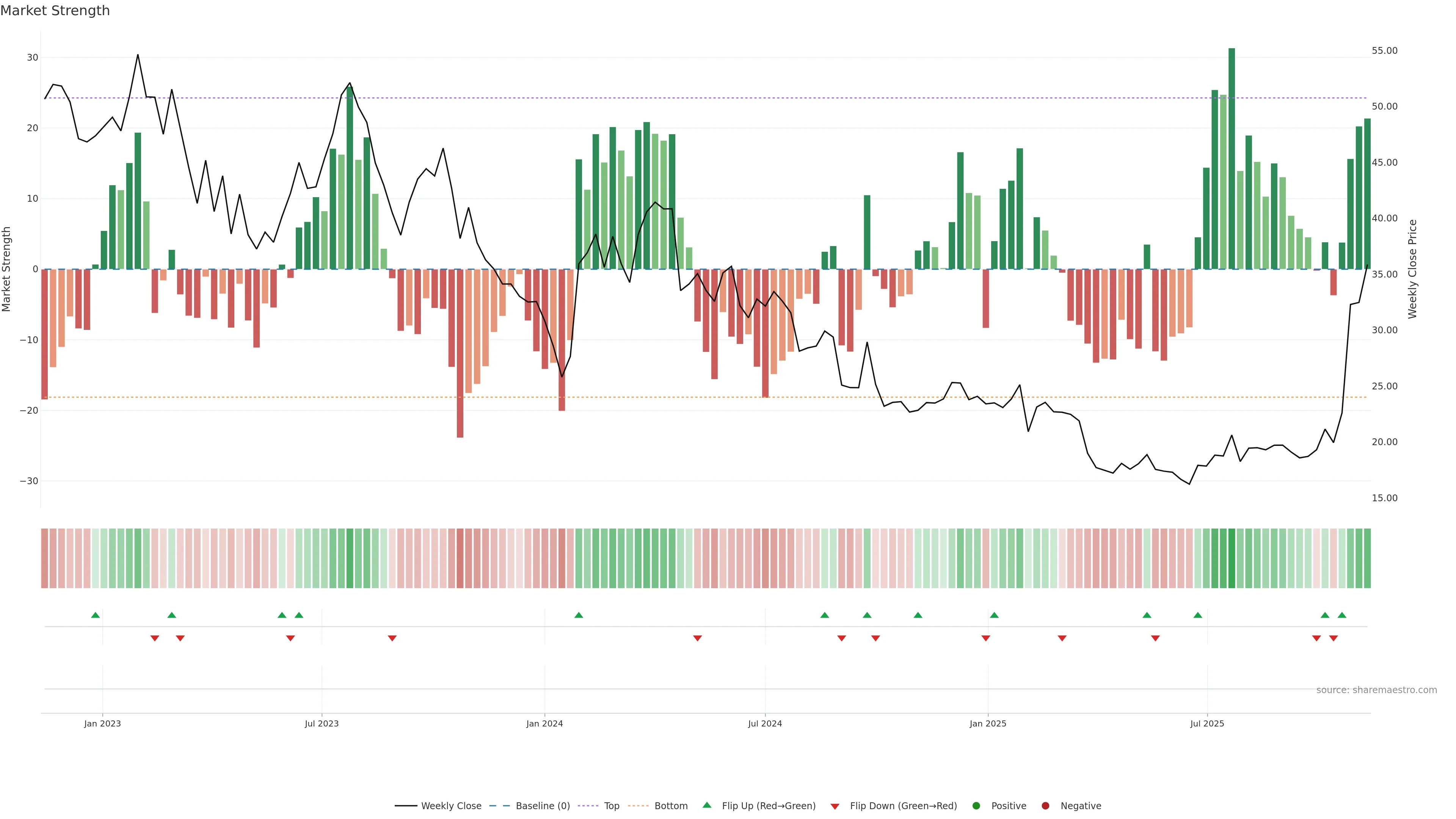Click the red triangle icon in the Flip Down legend

click(x=835, y=806)
